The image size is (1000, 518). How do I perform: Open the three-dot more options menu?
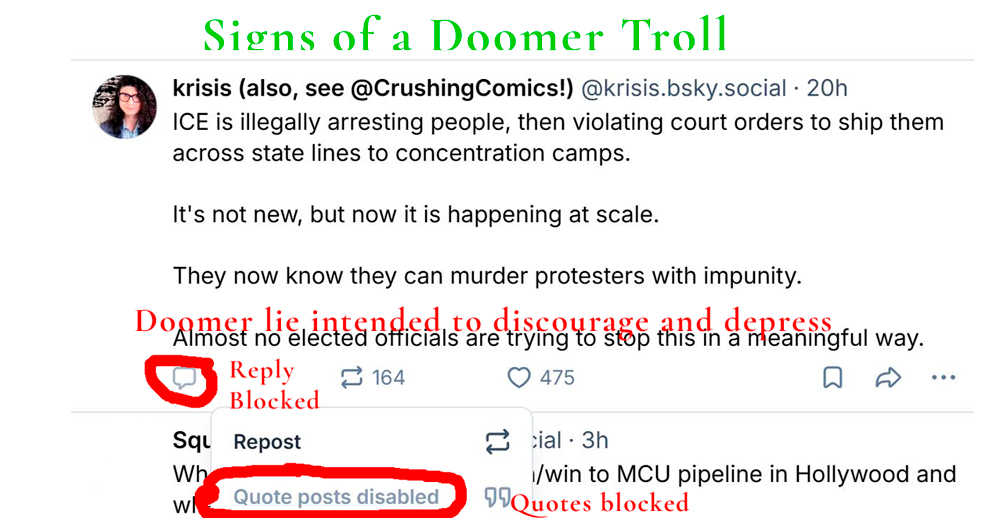point(943,378)
